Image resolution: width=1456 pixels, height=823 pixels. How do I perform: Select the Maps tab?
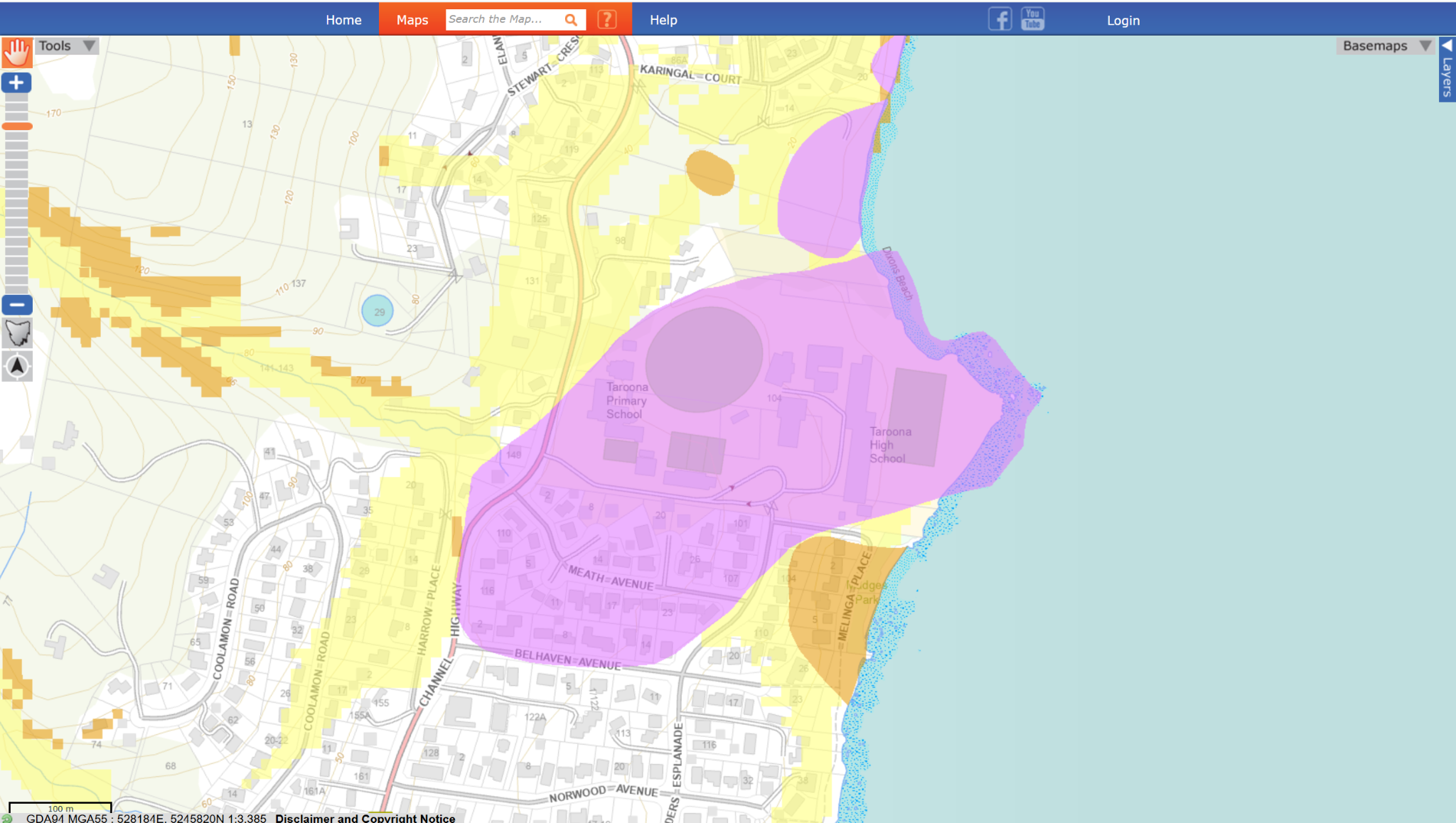[412, 20]
